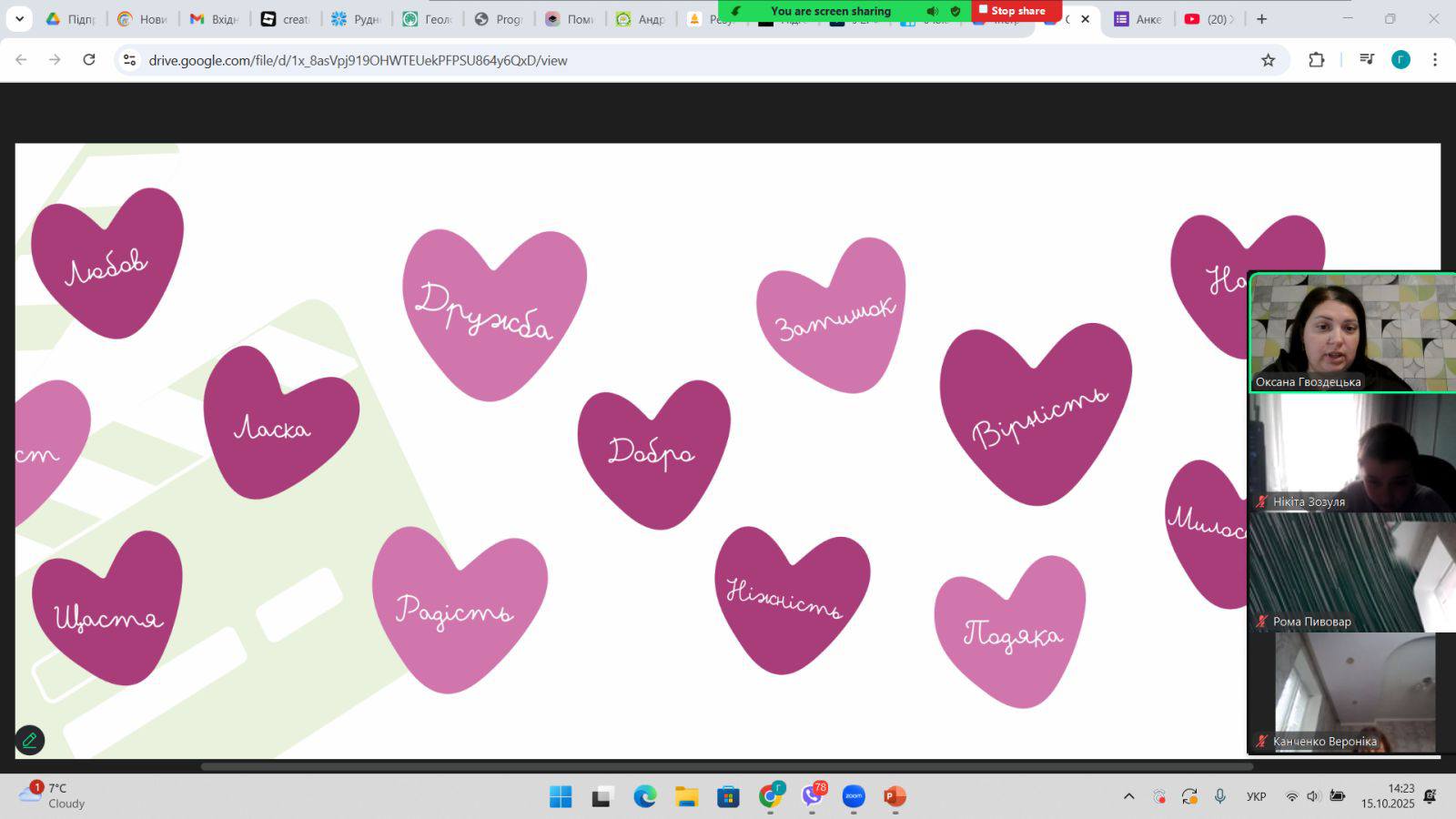Expand the tab search dropdown arrow

(19, 18)
